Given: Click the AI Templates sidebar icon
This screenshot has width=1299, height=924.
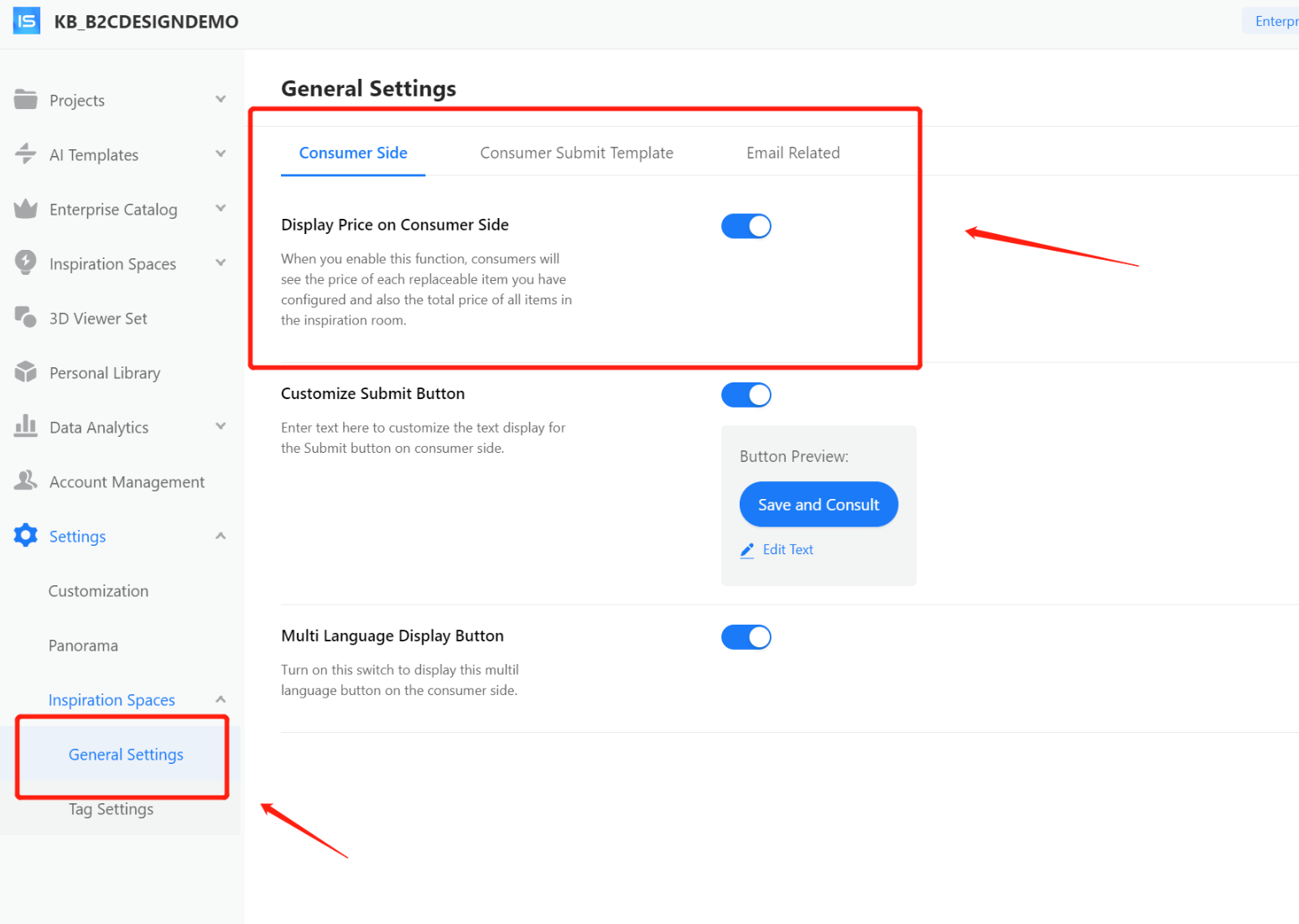Looking at the screenshot, I should pyautogui.click(x=26, y=154).
